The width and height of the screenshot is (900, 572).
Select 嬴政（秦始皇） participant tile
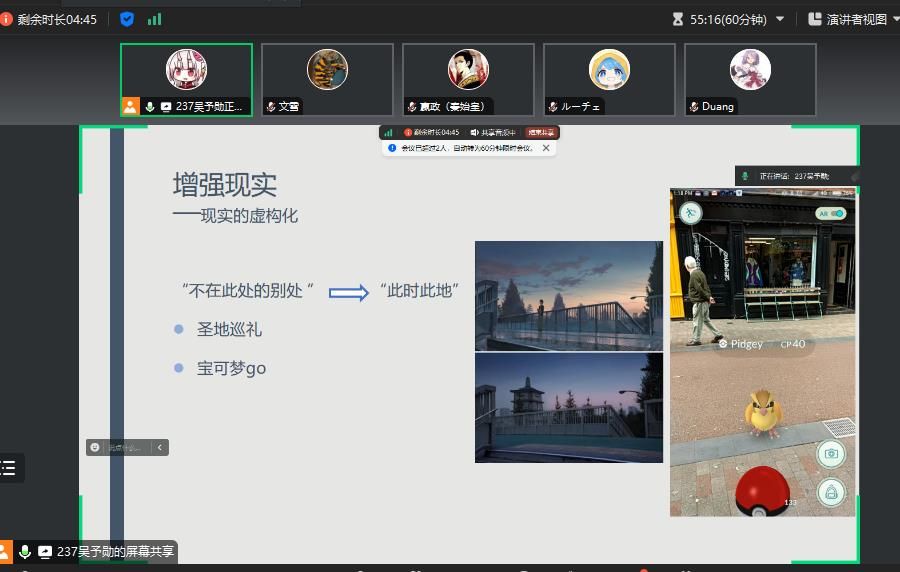click(468, 80)
